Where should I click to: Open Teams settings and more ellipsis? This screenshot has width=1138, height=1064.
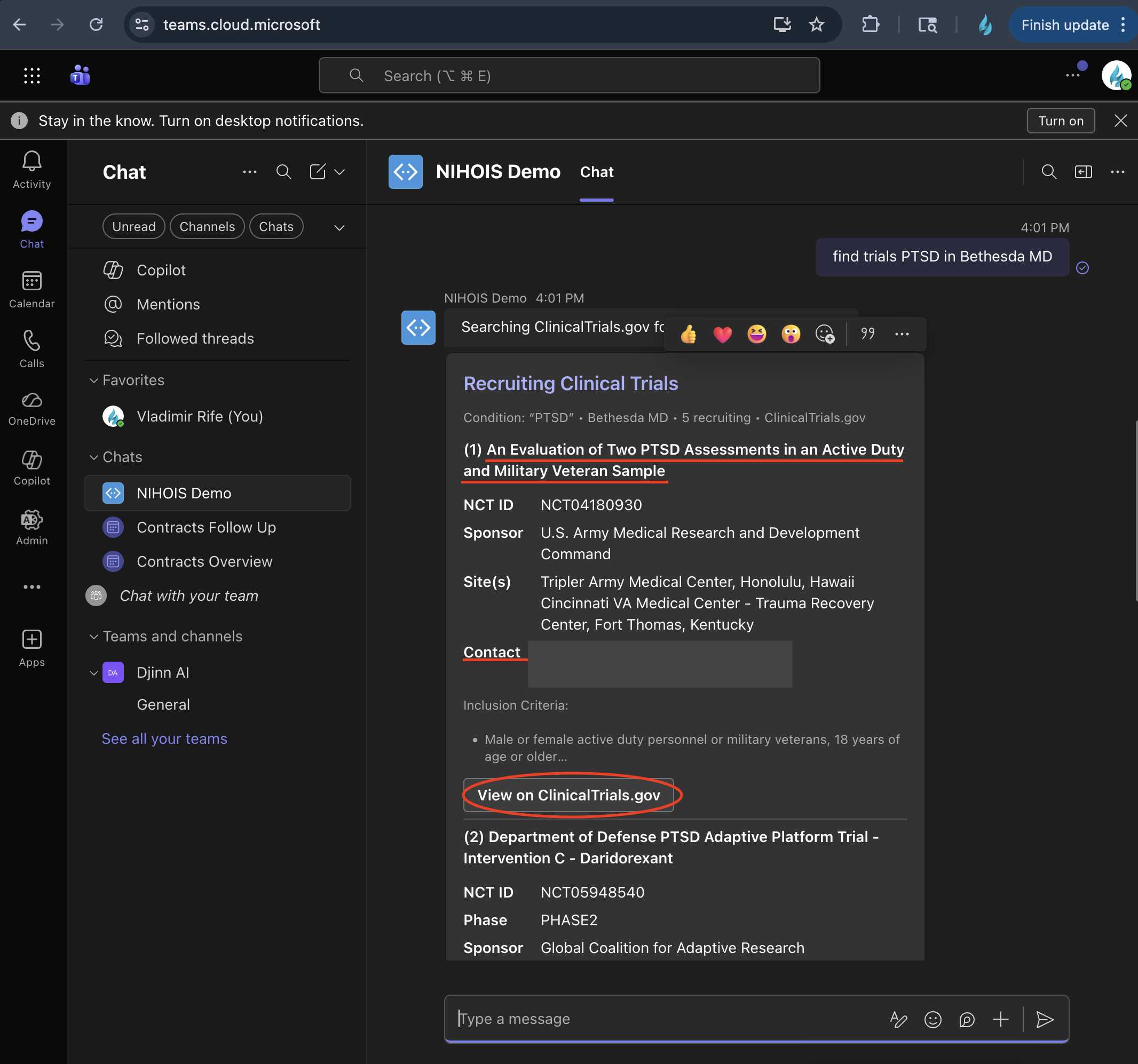point(1072,75)
